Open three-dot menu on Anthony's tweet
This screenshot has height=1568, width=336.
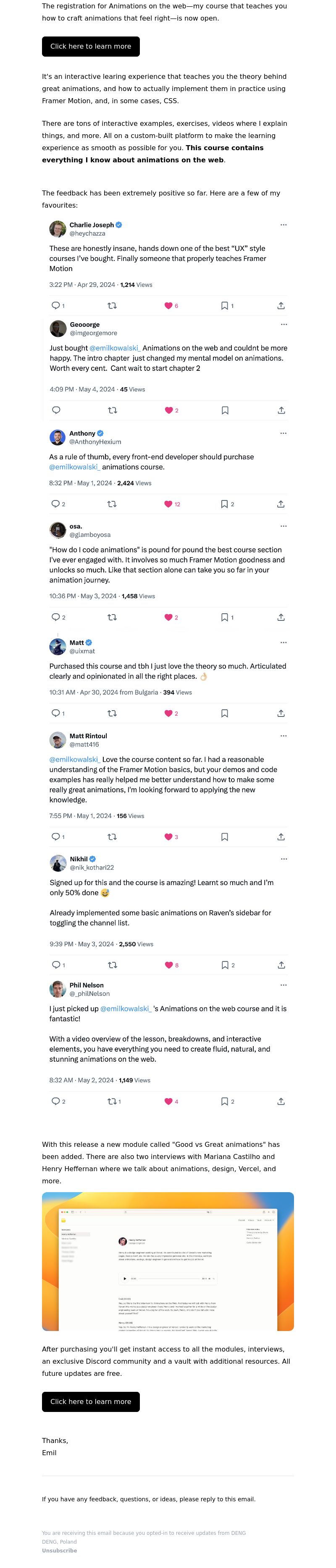[283, 433]
